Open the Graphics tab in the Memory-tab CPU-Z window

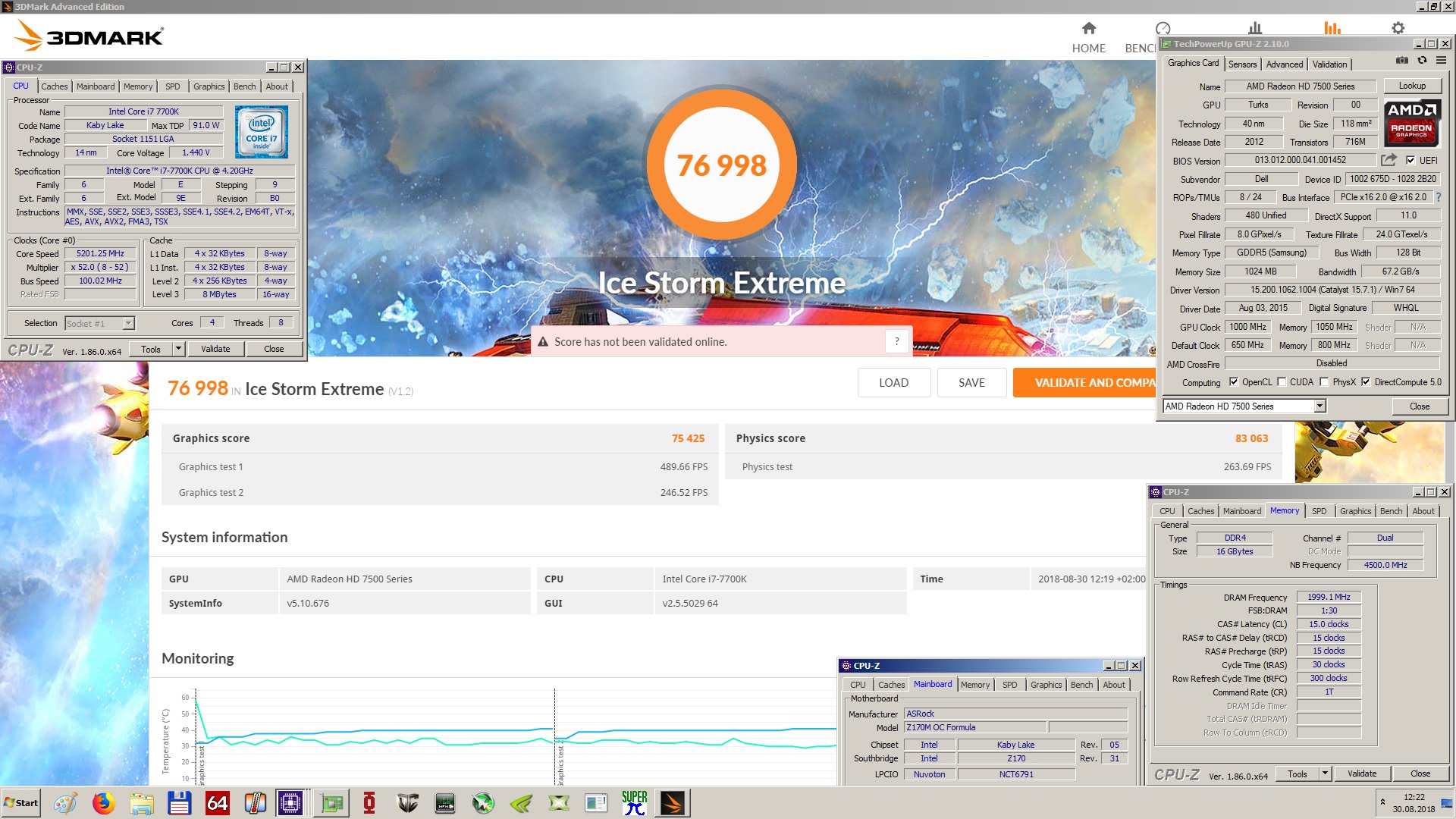point(1355,511)
